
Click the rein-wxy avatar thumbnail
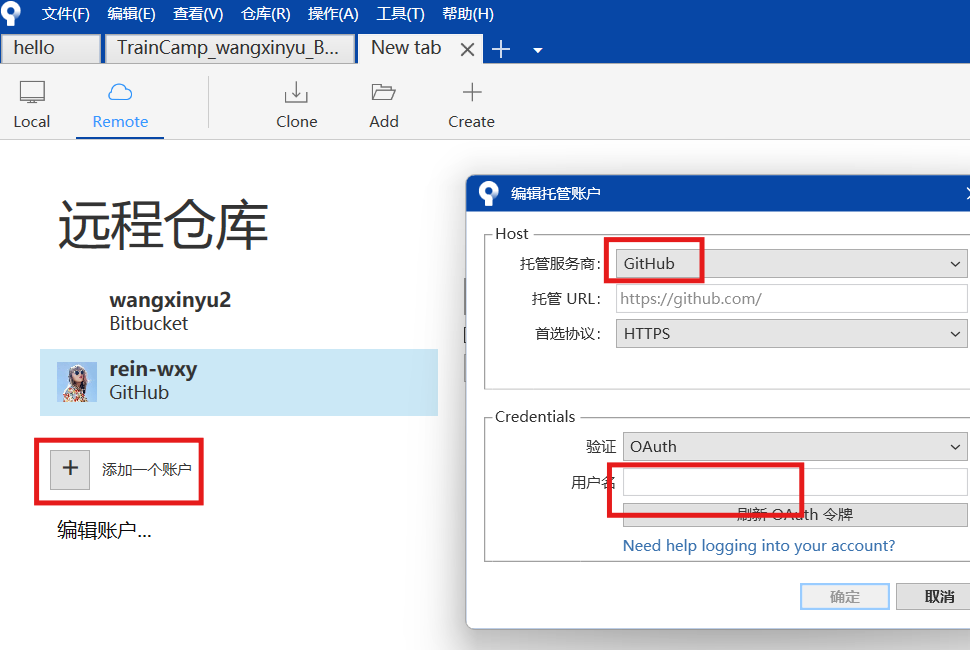pos(77,382)
